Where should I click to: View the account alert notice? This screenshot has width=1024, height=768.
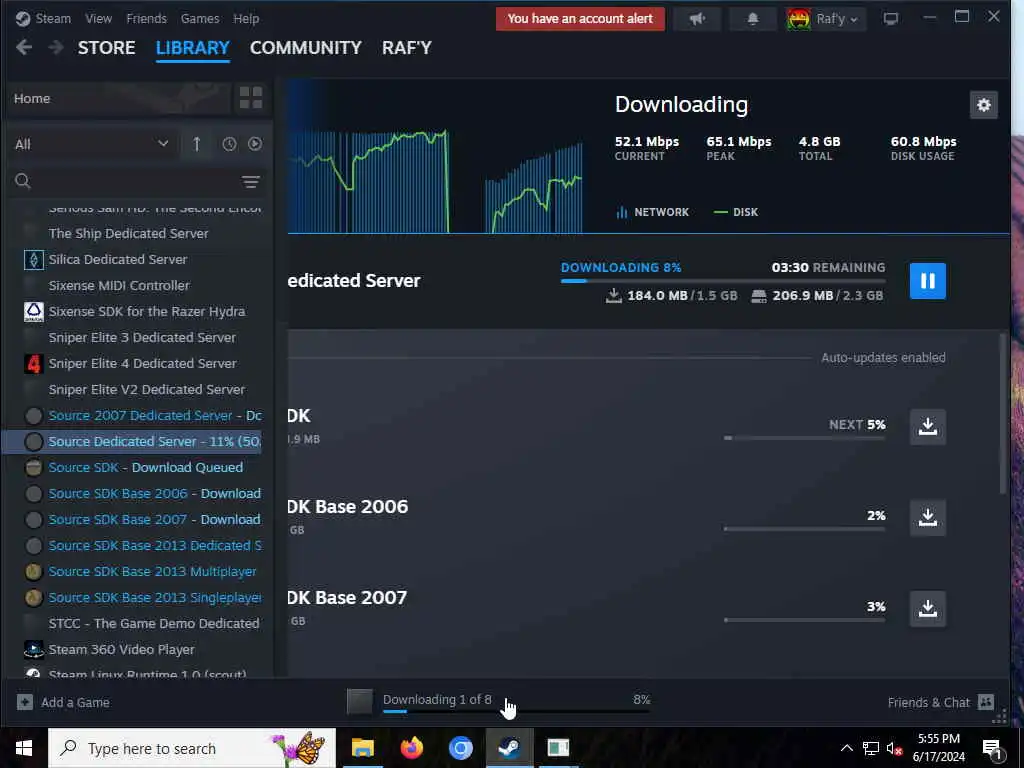pos(580,19)
